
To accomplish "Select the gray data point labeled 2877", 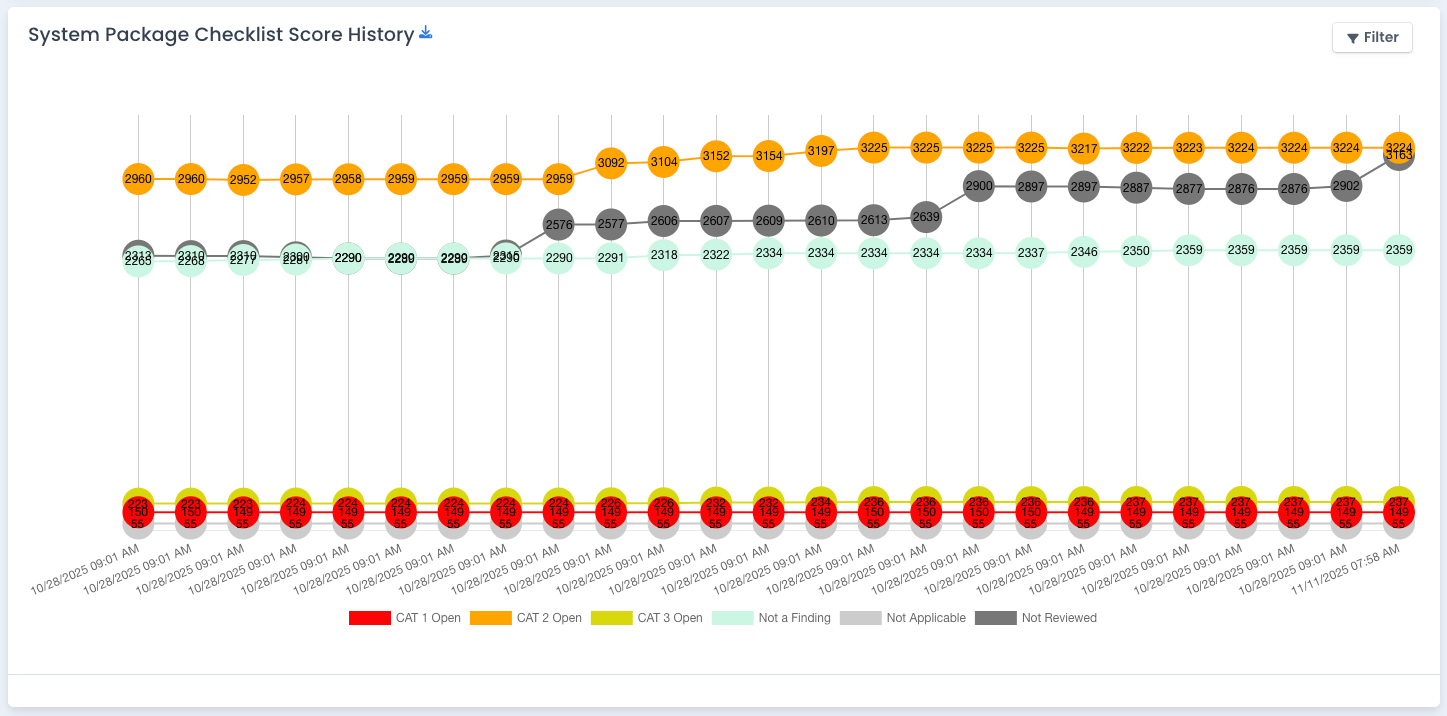I will point(1189,189).
